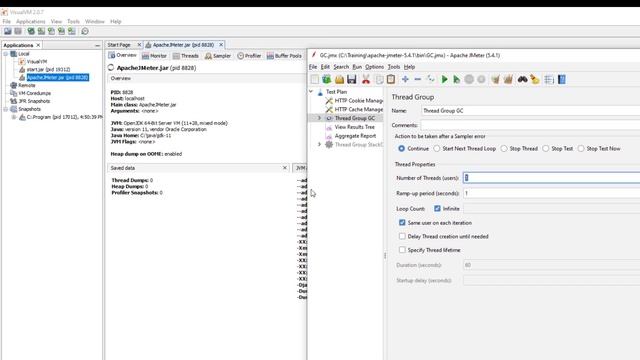Click the Test Plan flask icon in the JMeter tree
This screenshot has width=640, height=360.
[320, 92]
